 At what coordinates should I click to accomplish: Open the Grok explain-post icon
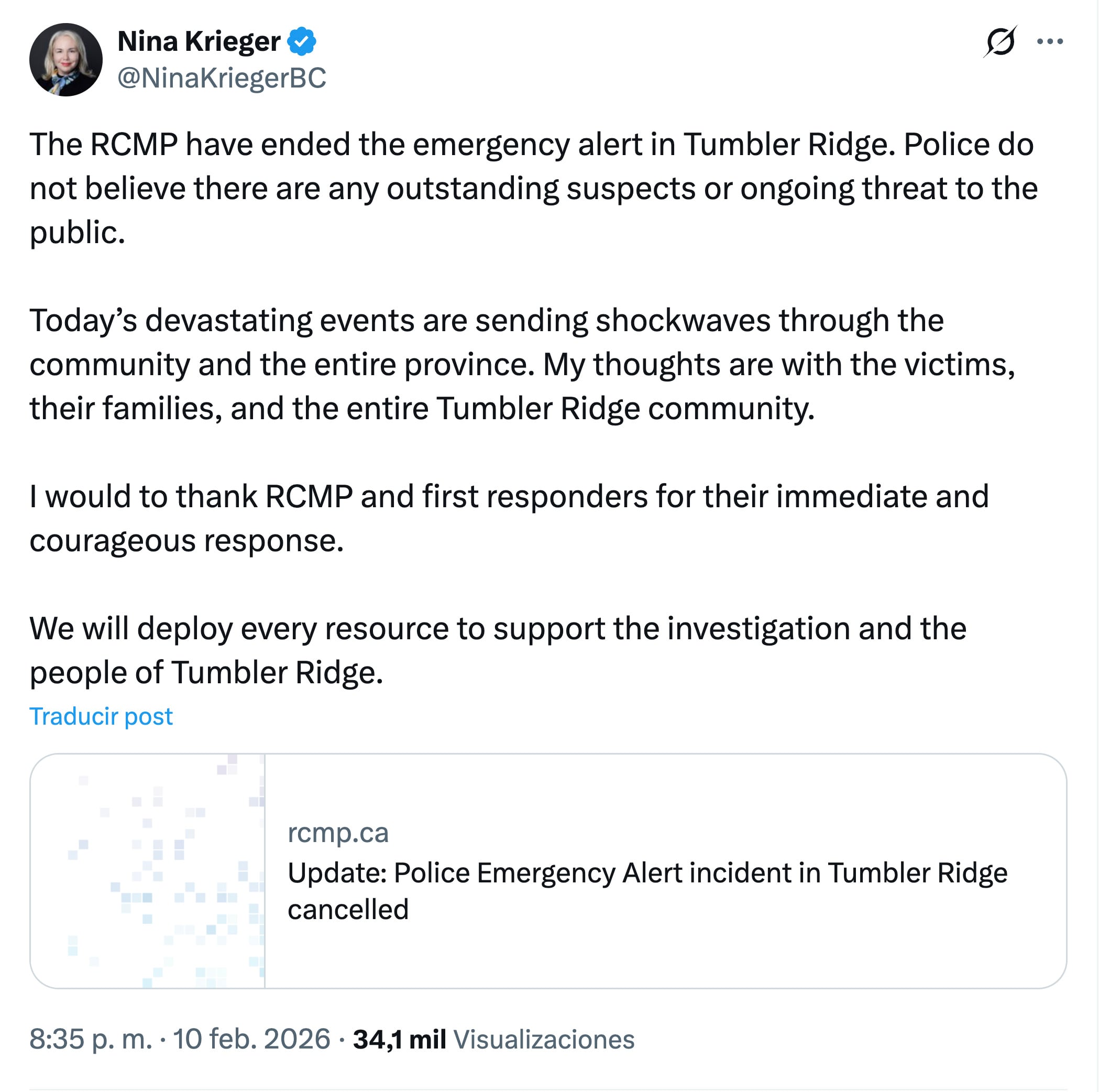[x=1000, y=41]
